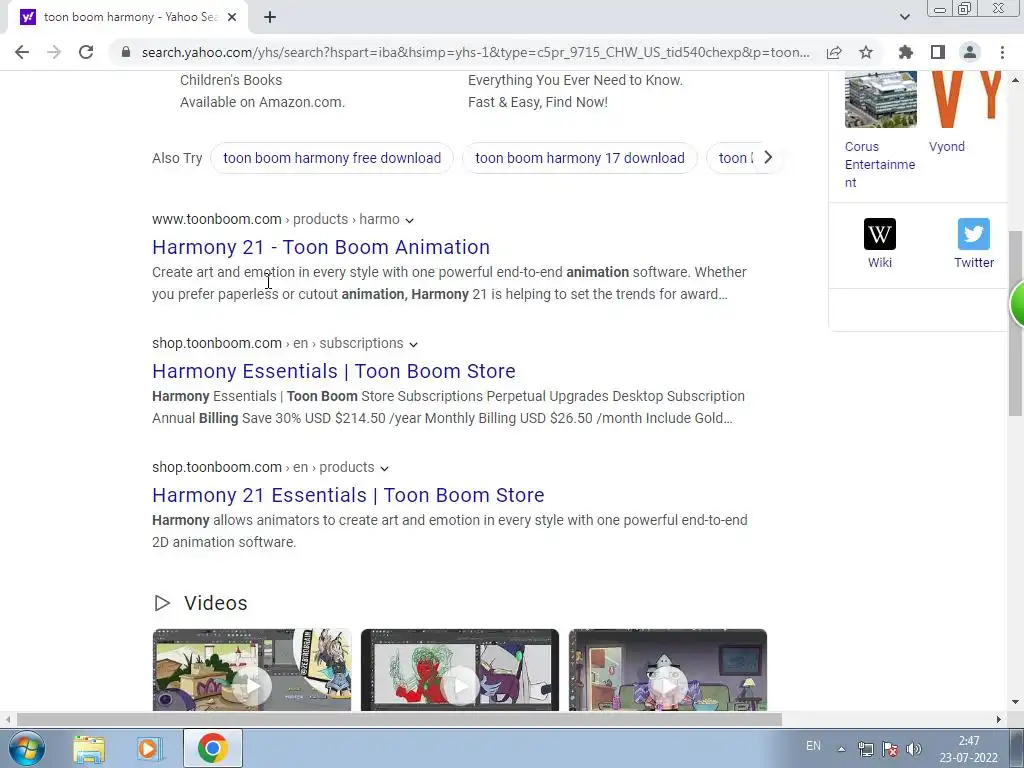The image size is (1024, 768).
Task: Open the tab search dropdown arrow
Action: pyautogui.click(x=904, y=17)
